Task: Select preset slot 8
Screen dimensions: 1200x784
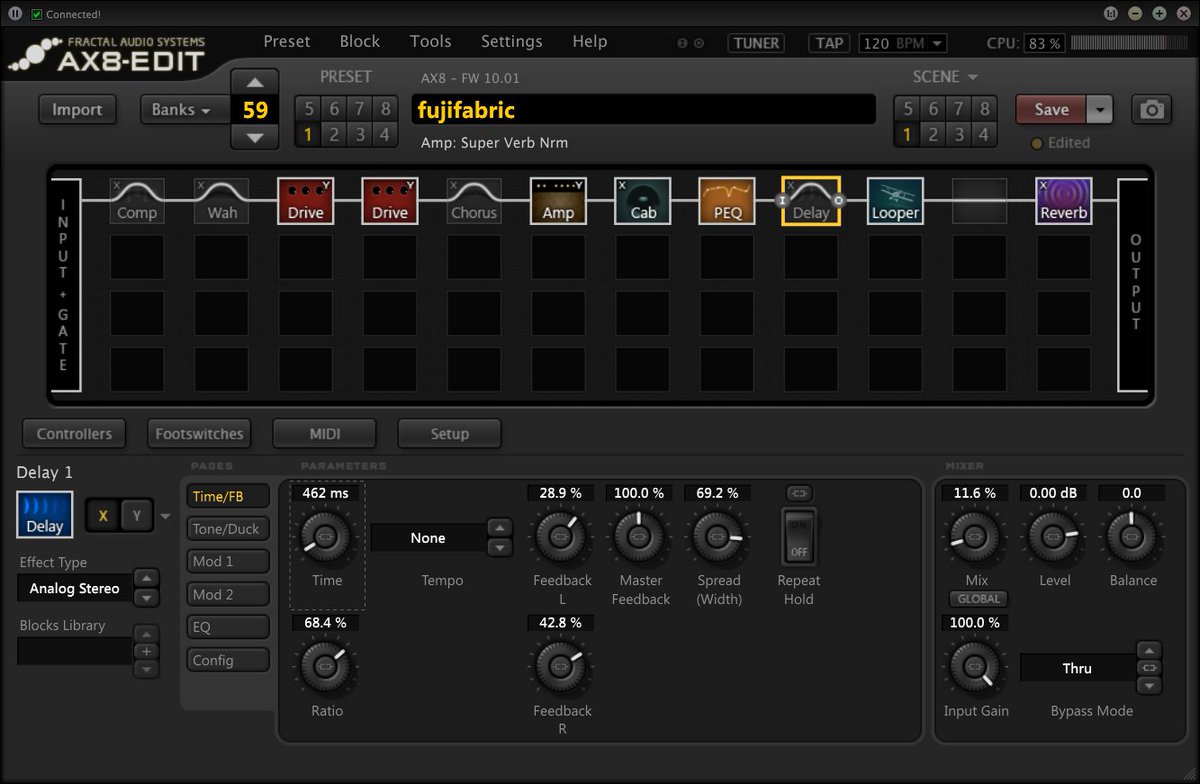Action: click(x=384, y=109)
